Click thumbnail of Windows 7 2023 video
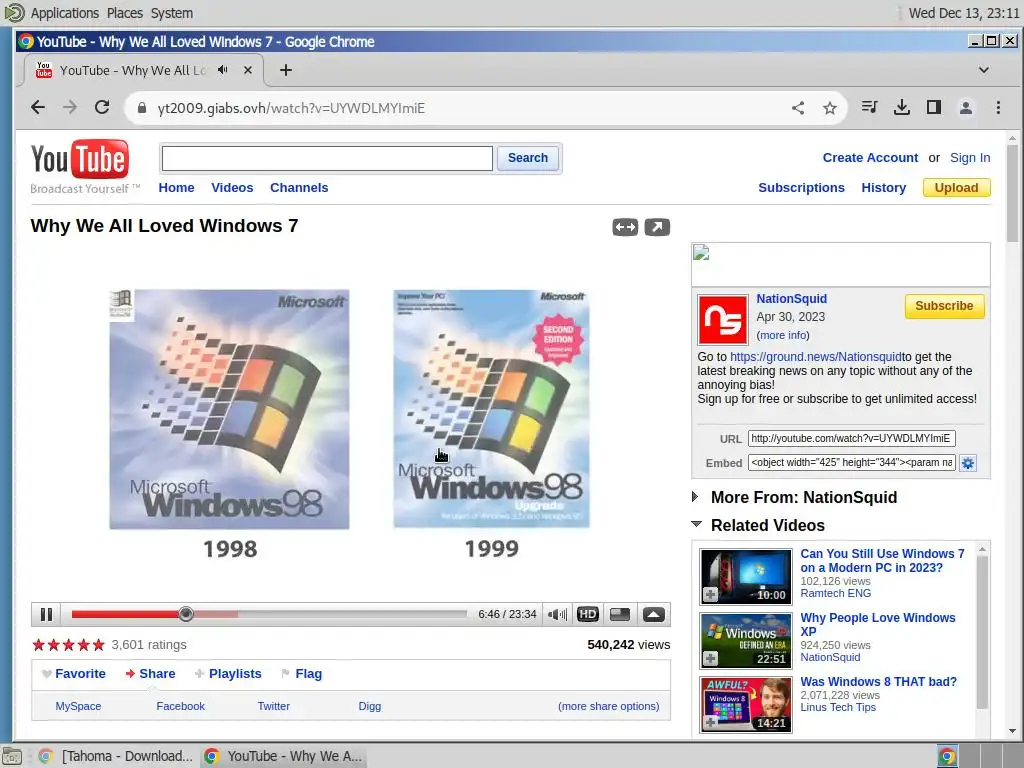The width and height of the screenshot is (1024, 768). 746,576
